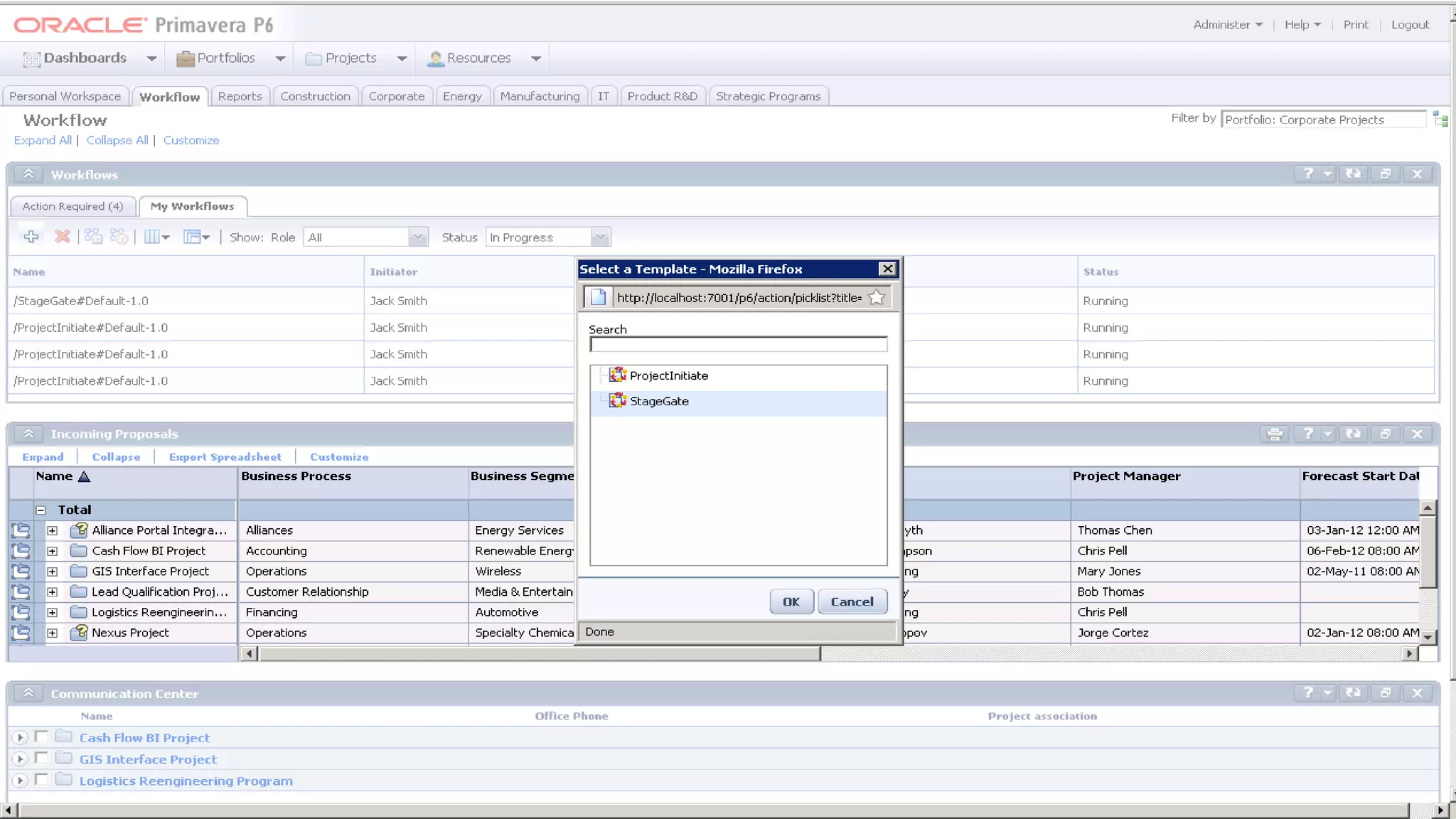The height and width of the screenshot is (819, 1456).
Task: Click the red delete workflow icon
Action: pos(63,237)
